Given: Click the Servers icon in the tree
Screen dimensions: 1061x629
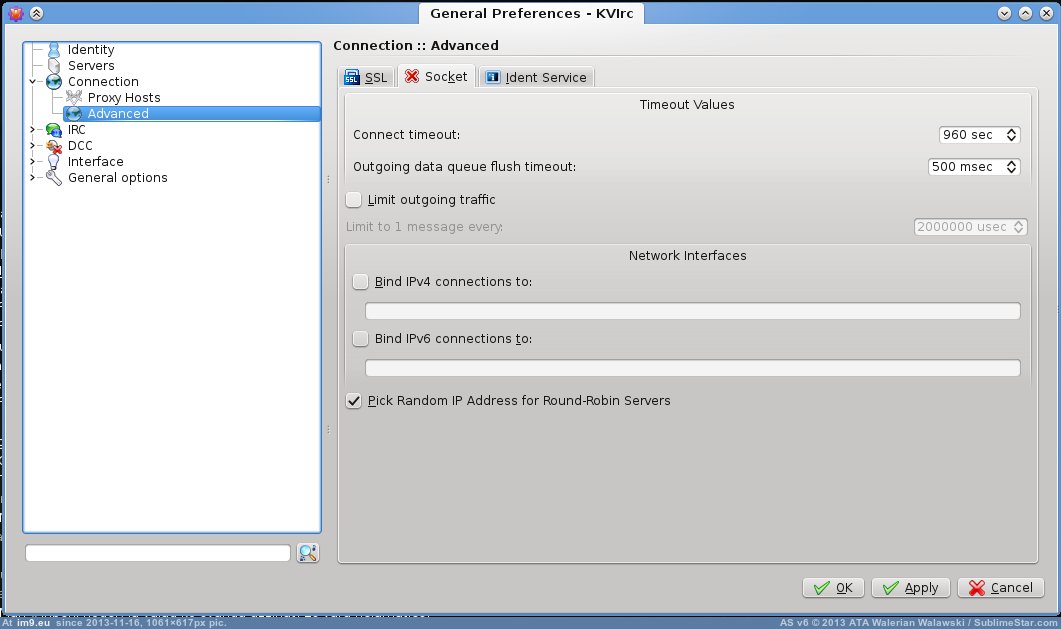Looking at the screenshot, I should [53, 66].
